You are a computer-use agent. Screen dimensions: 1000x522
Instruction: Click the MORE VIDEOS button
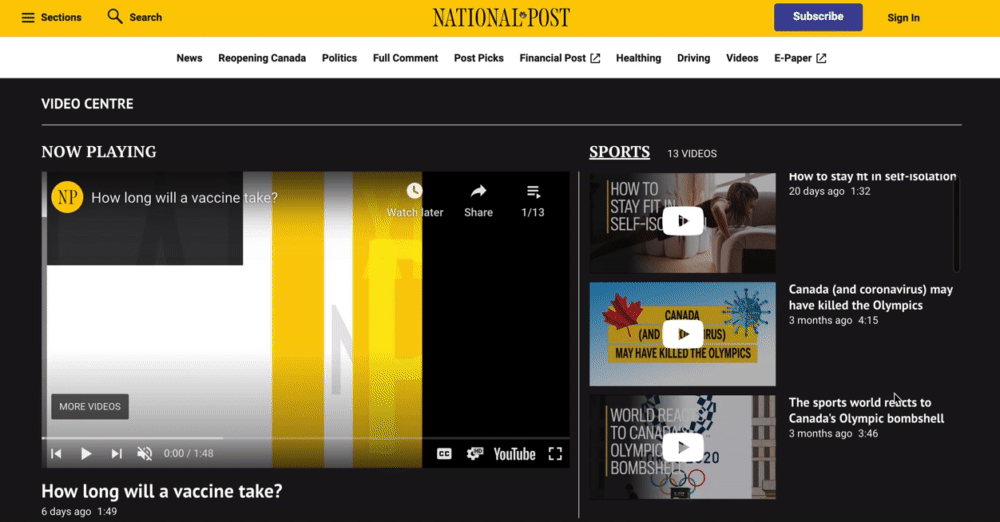90,406
